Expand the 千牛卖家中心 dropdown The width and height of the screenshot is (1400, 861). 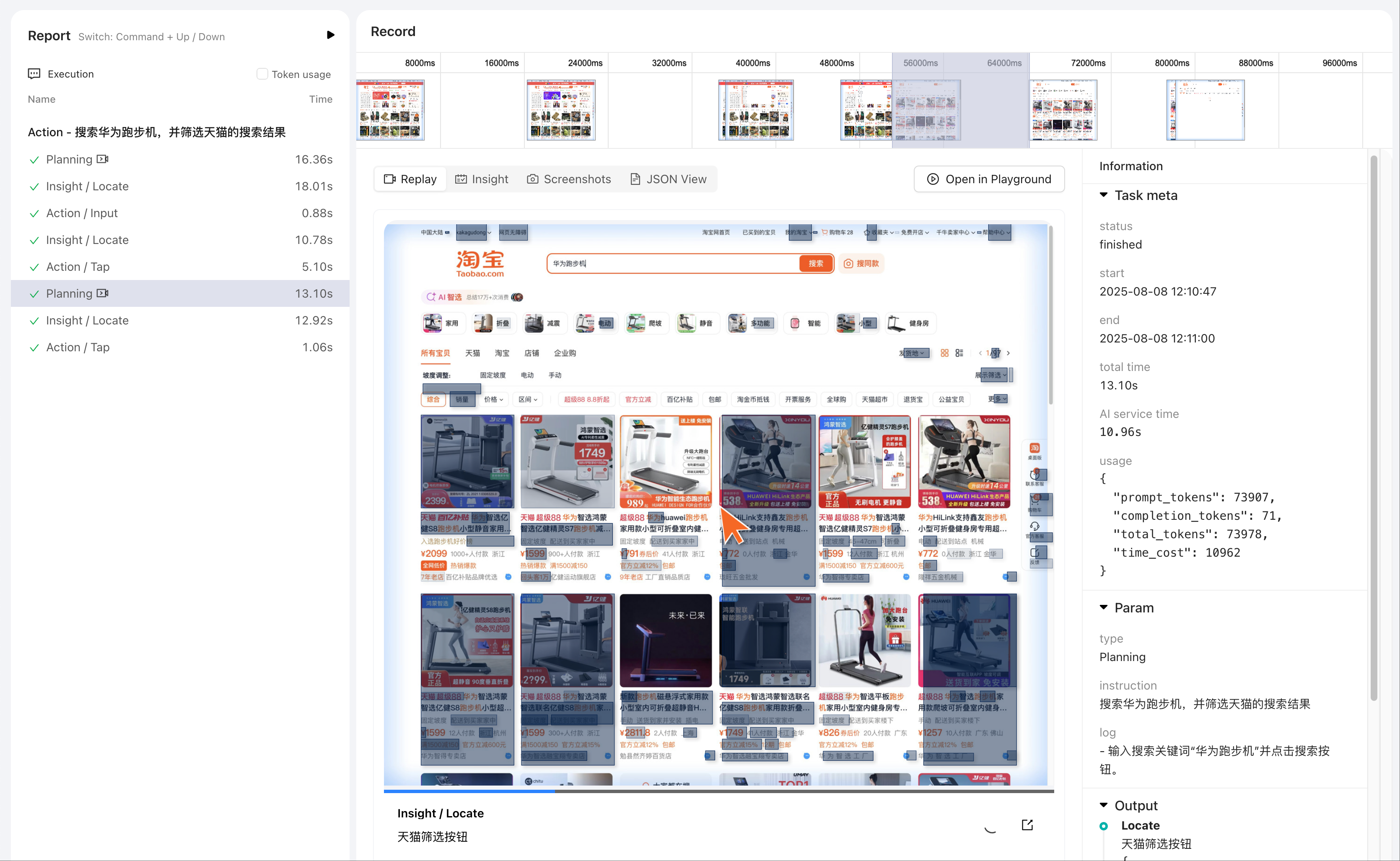(955, 232)
